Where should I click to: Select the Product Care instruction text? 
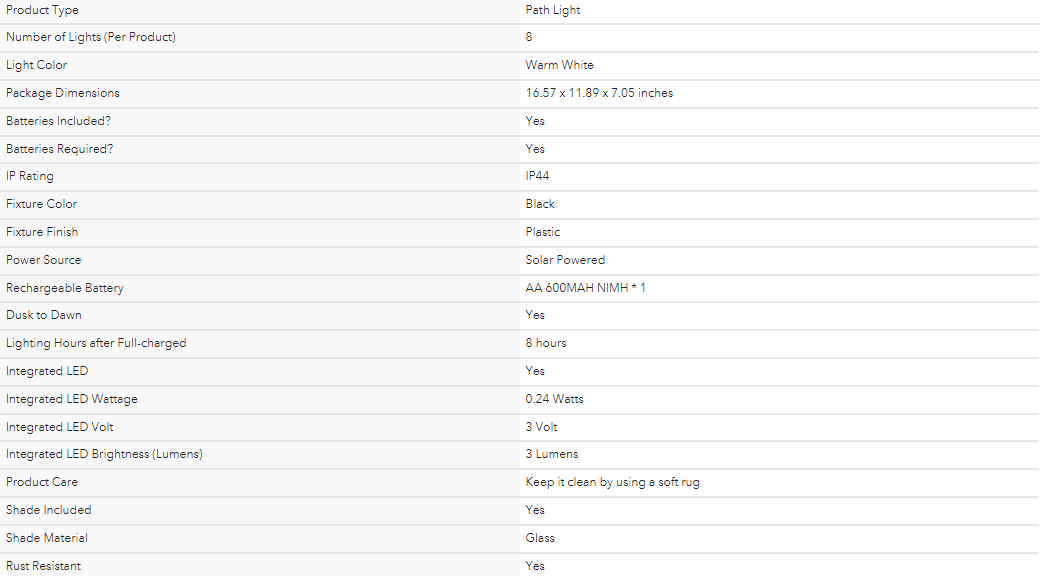[x=613, y=482]
